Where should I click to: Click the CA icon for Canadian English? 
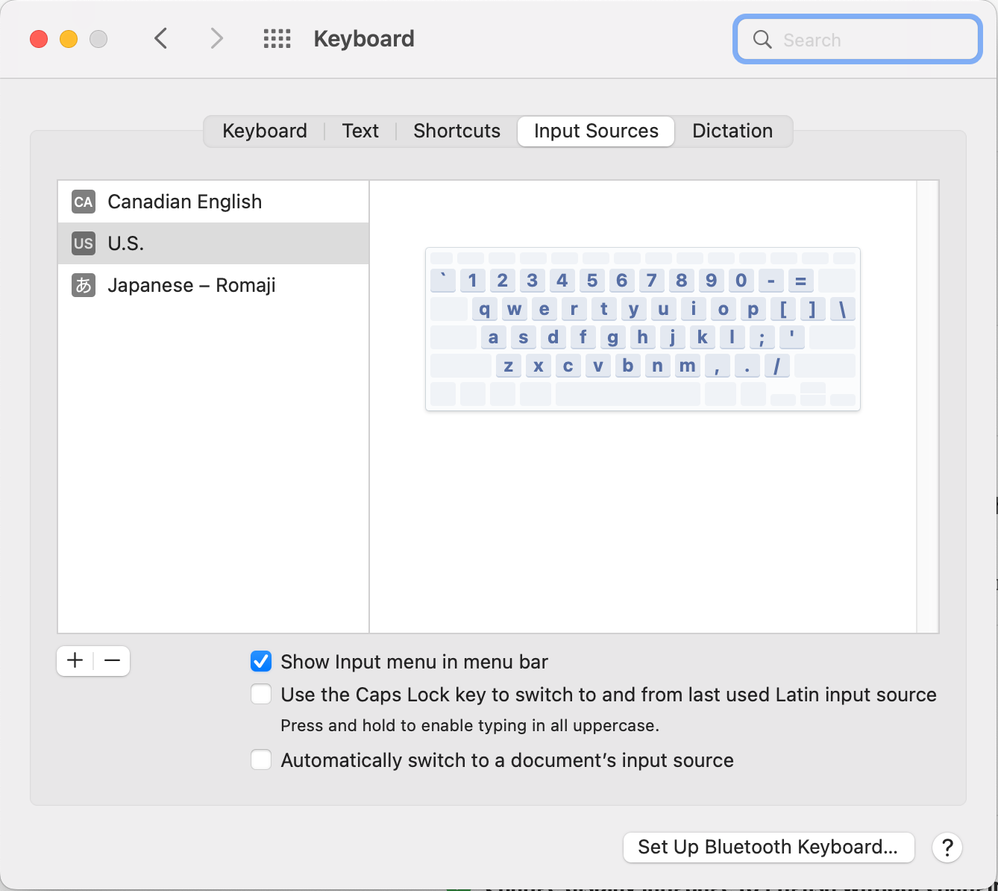83,202
